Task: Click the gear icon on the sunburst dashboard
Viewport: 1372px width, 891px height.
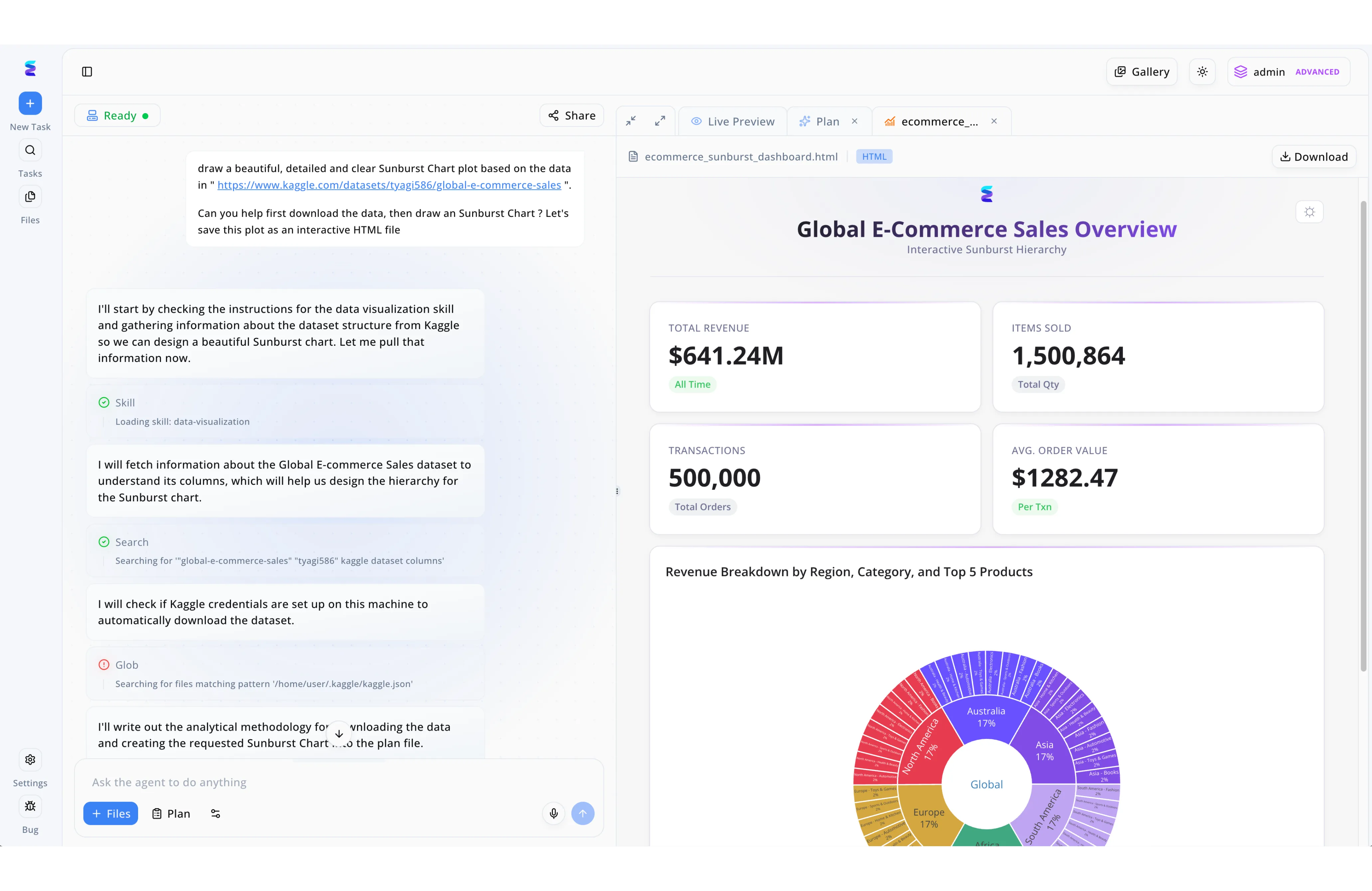Action: (x=1310, y=212)
